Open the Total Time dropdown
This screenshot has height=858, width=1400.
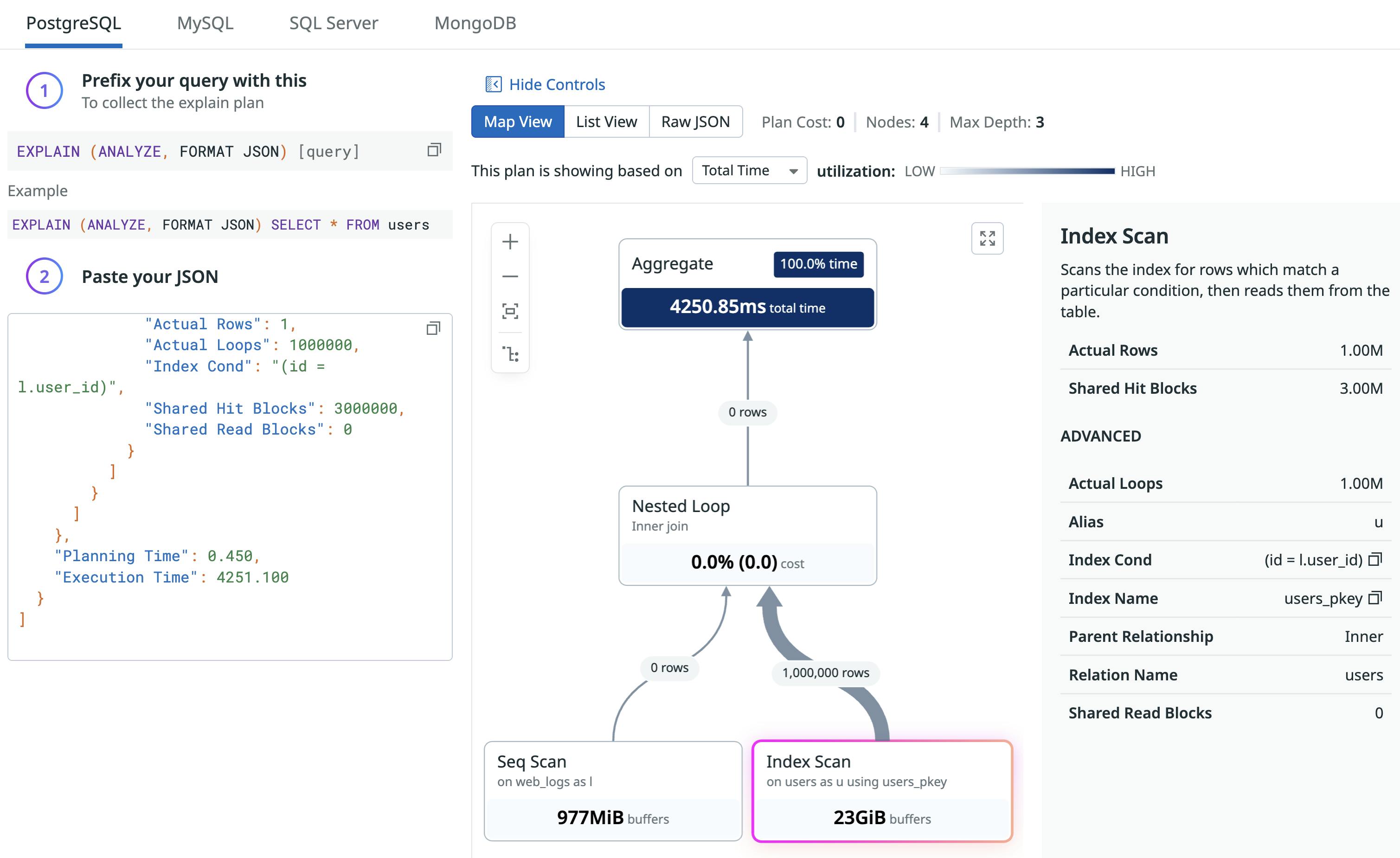748,170
